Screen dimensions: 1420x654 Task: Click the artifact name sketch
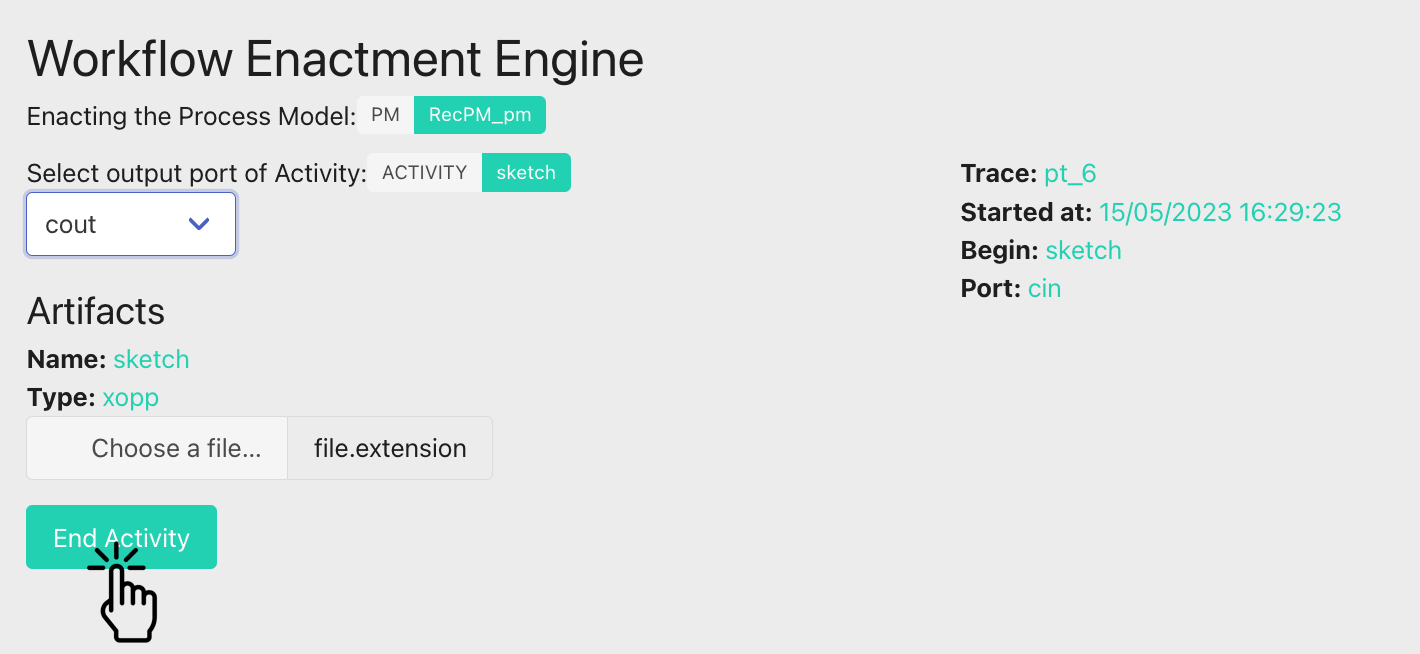point(151,359)
